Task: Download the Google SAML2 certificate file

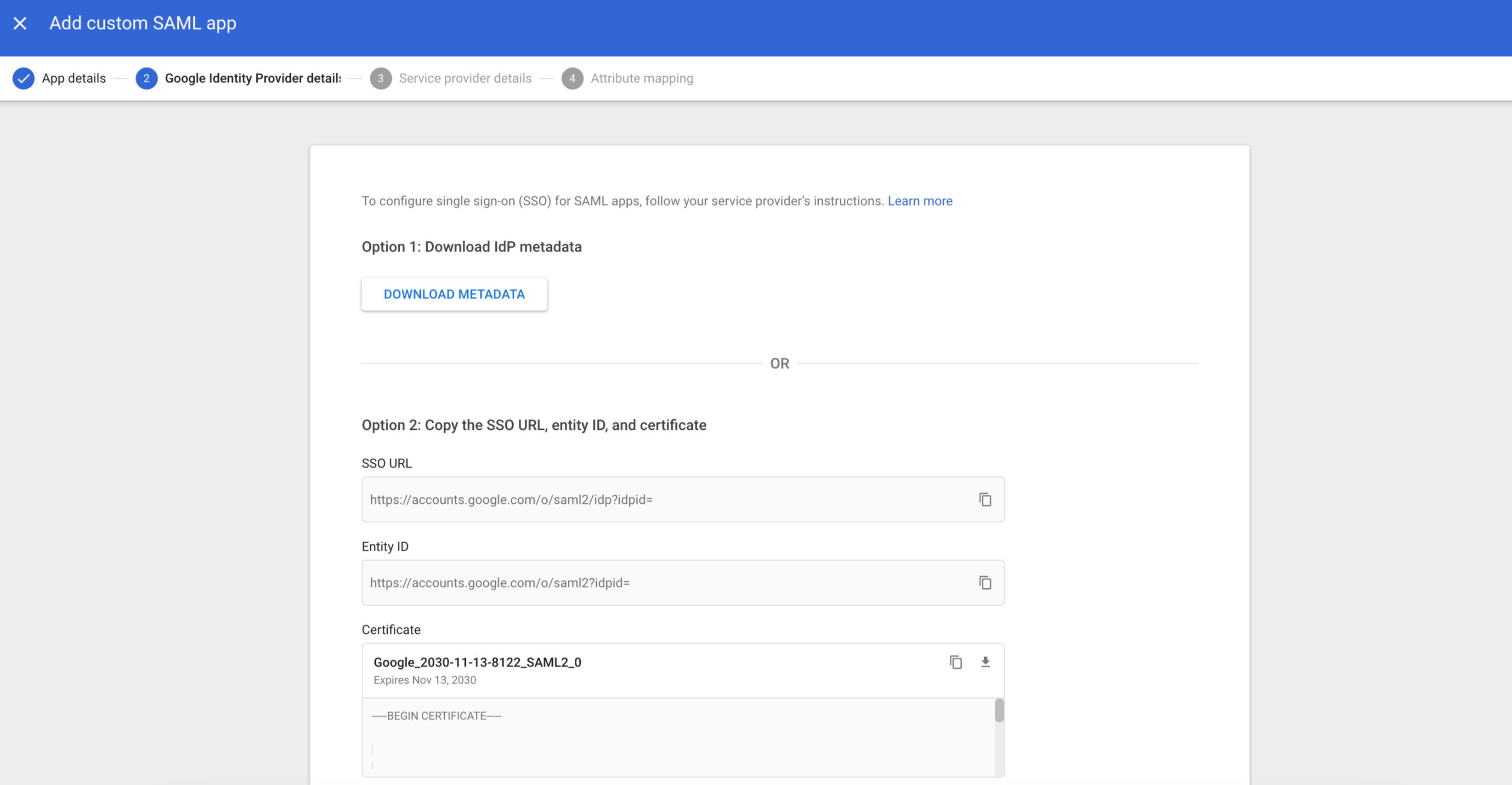Action: 985,662
